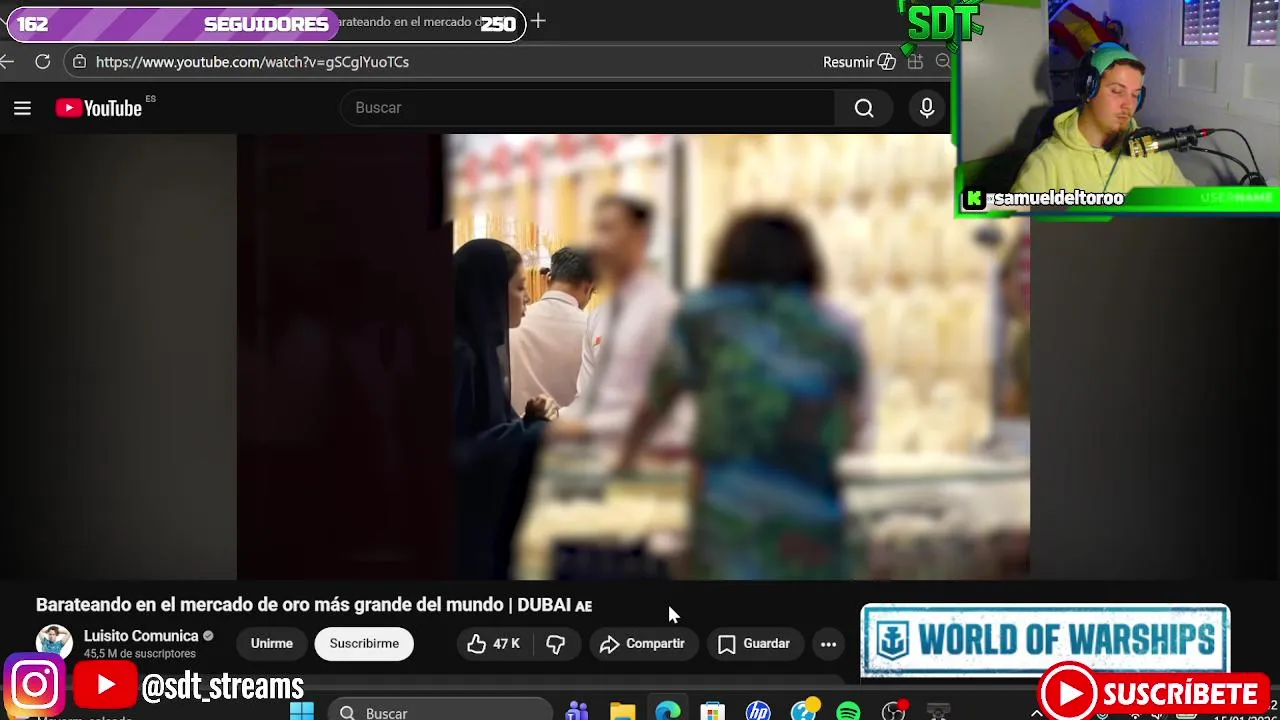Click the YouTube search field 'Buscar'
Image resolution: width=1280 pixels, height=720 pixels.
[588, 108]
